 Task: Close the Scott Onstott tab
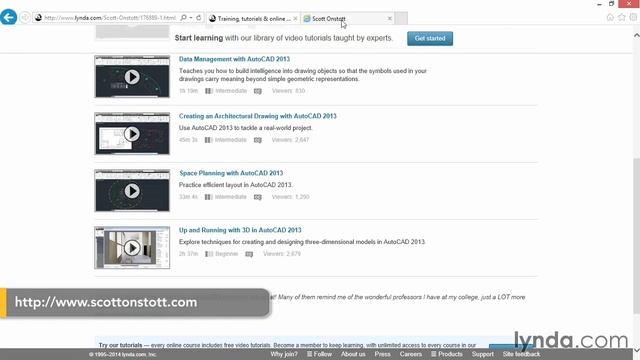389,18
